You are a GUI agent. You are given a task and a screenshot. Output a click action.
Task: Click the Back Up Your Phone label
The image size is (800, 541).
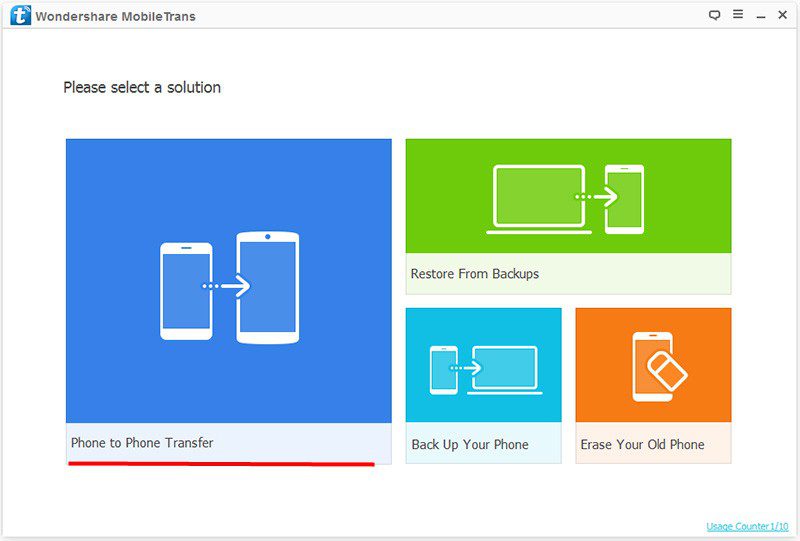[470, 445]
